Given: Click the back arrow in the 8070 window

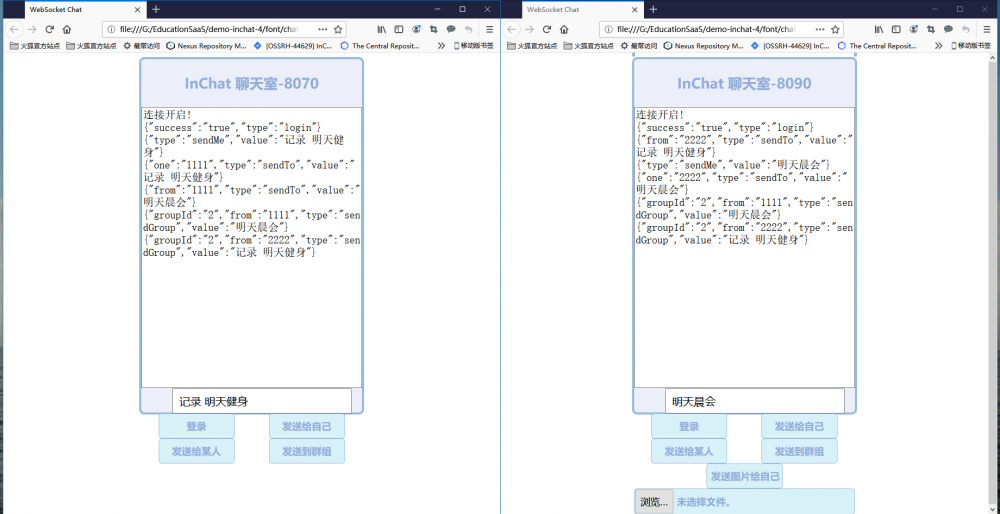Looking at the screenshot, I should [14, 29].
